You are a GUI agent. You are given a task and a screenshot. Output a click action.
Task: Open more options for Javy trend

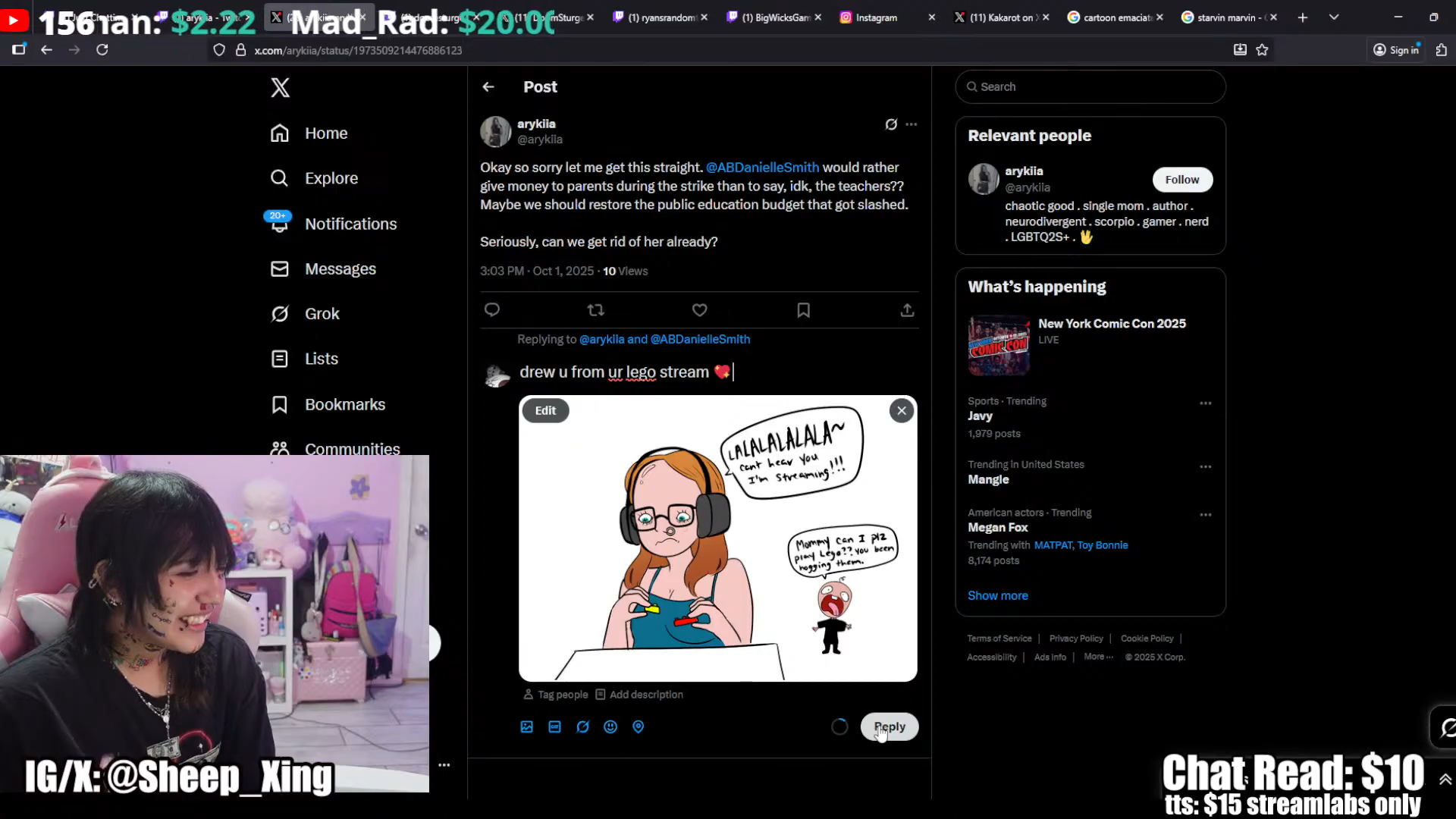coord(1205,403)
